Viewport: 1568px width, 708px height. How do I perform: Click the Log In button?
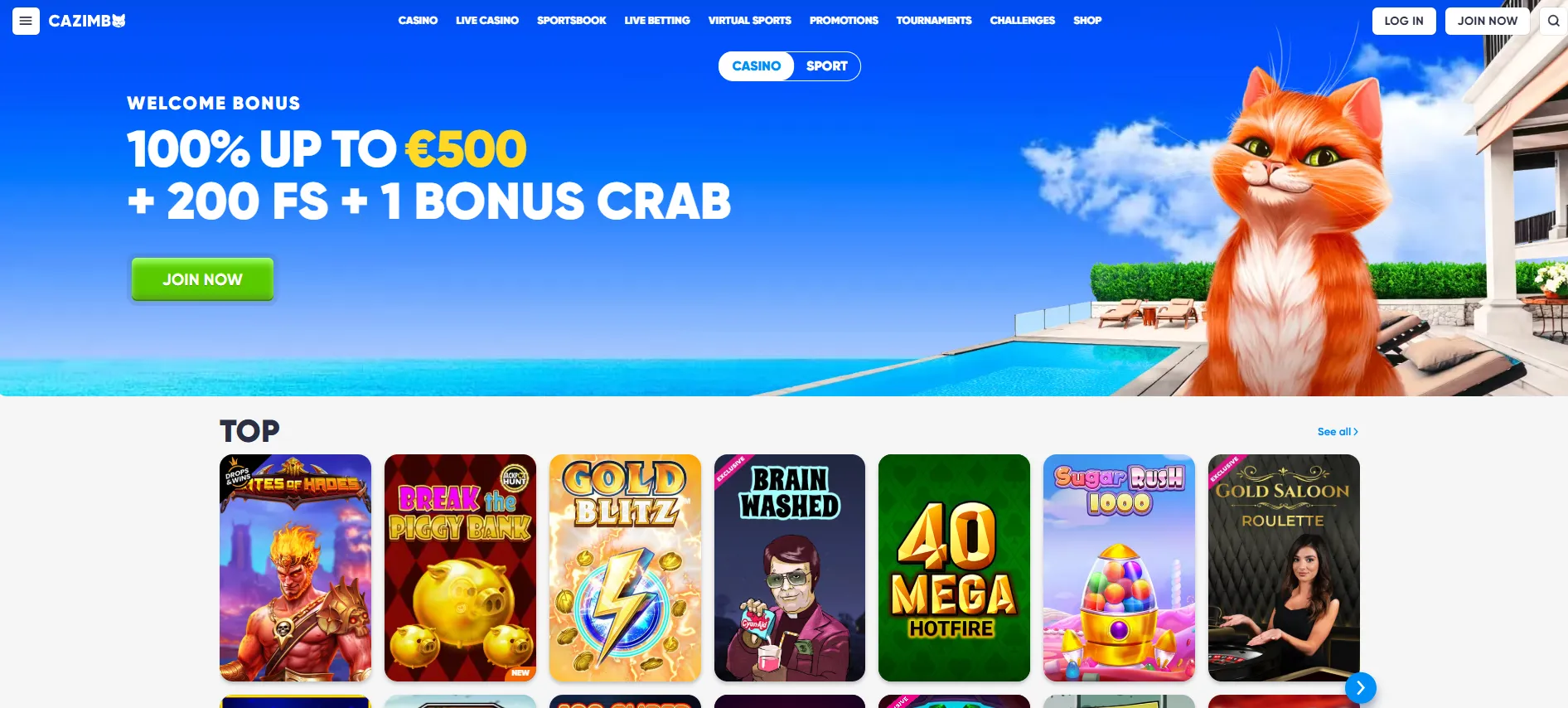(1404, 21)
